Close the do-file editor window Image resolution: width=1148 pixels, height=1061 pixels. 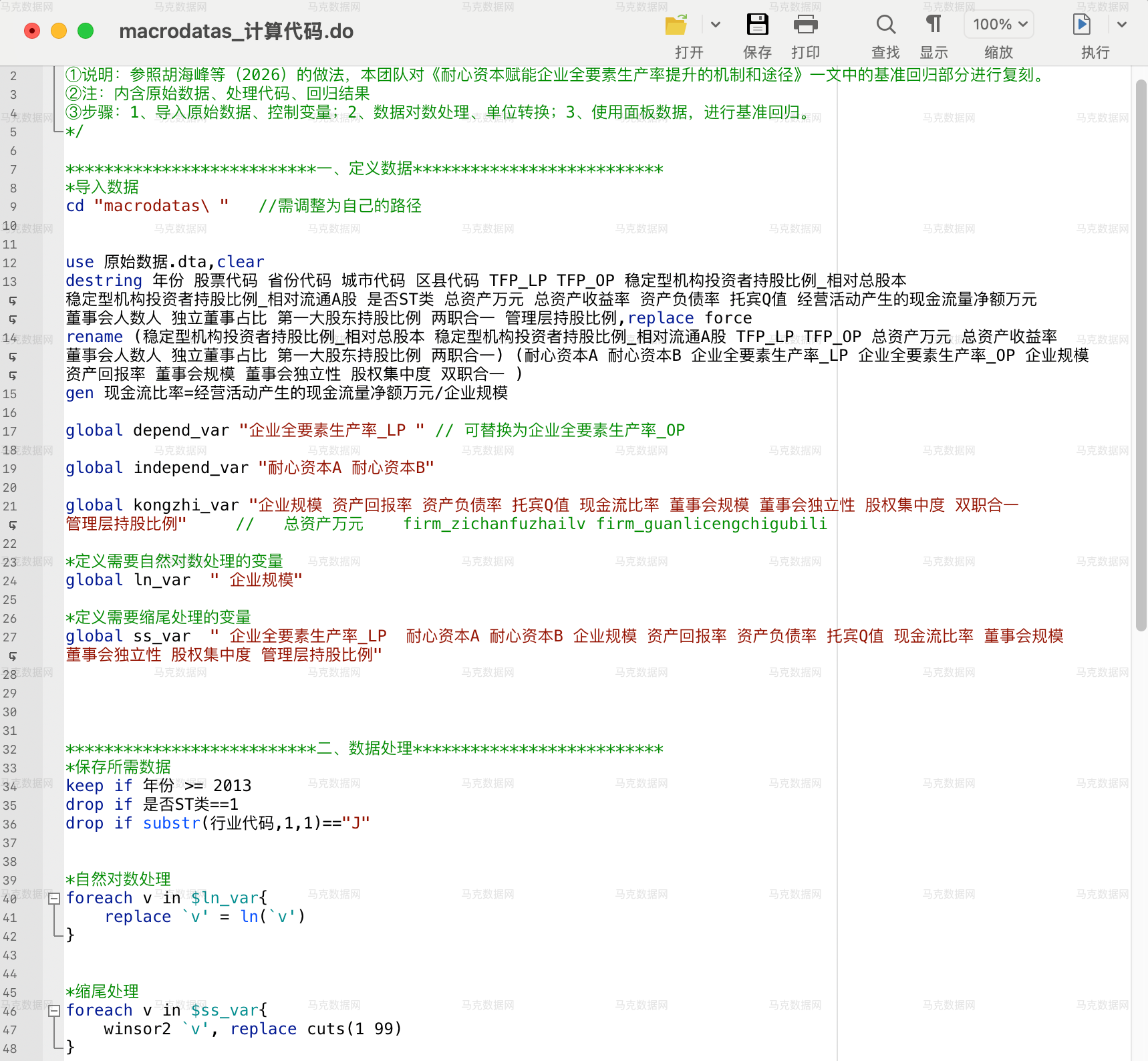point(32,31)
